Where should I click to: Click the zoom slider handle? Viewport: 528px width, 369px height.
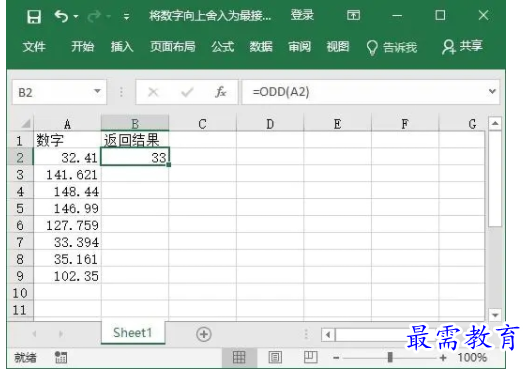click(390, 357)
